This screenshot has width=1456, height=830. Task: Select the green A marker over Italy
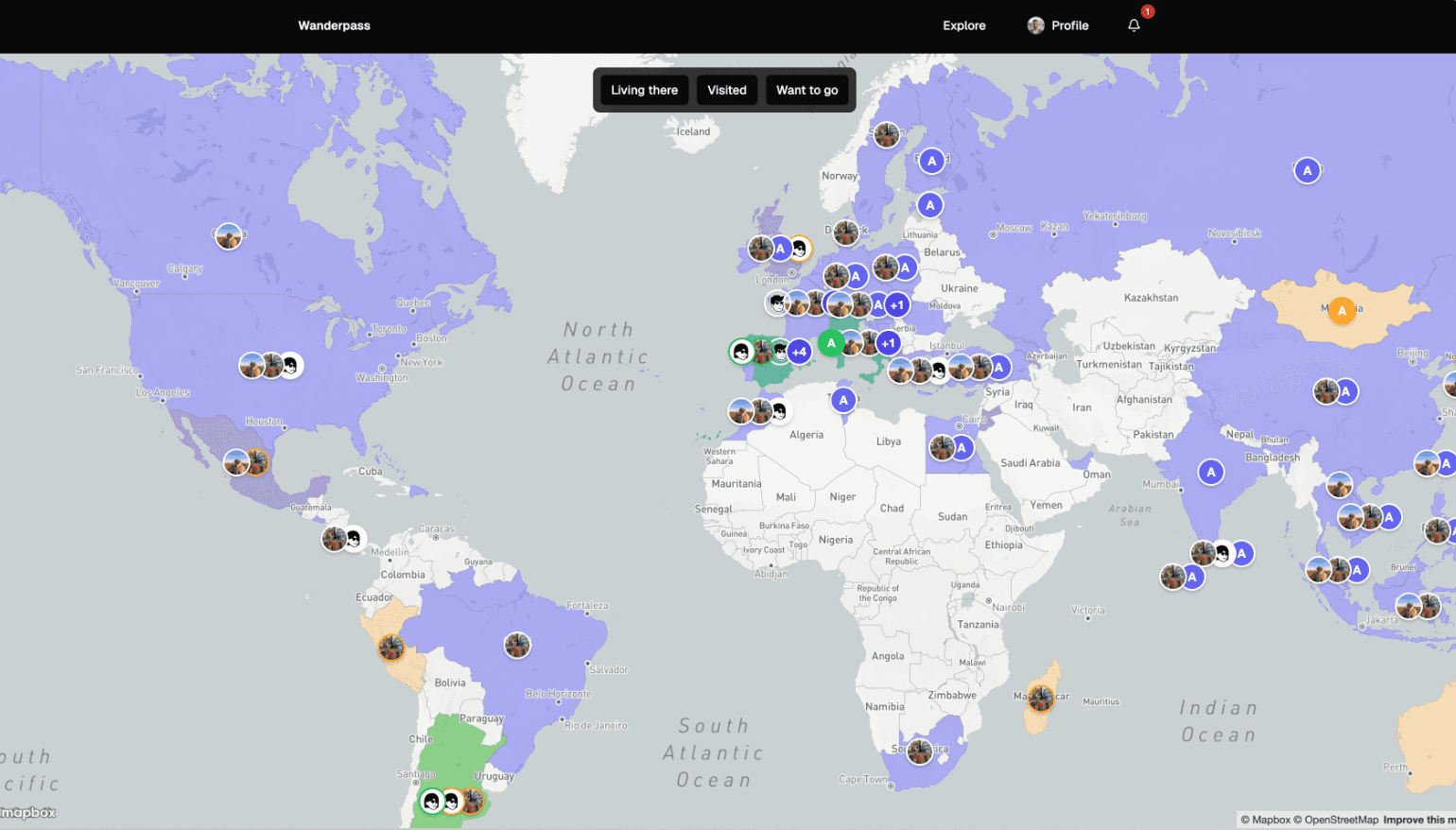830,343
